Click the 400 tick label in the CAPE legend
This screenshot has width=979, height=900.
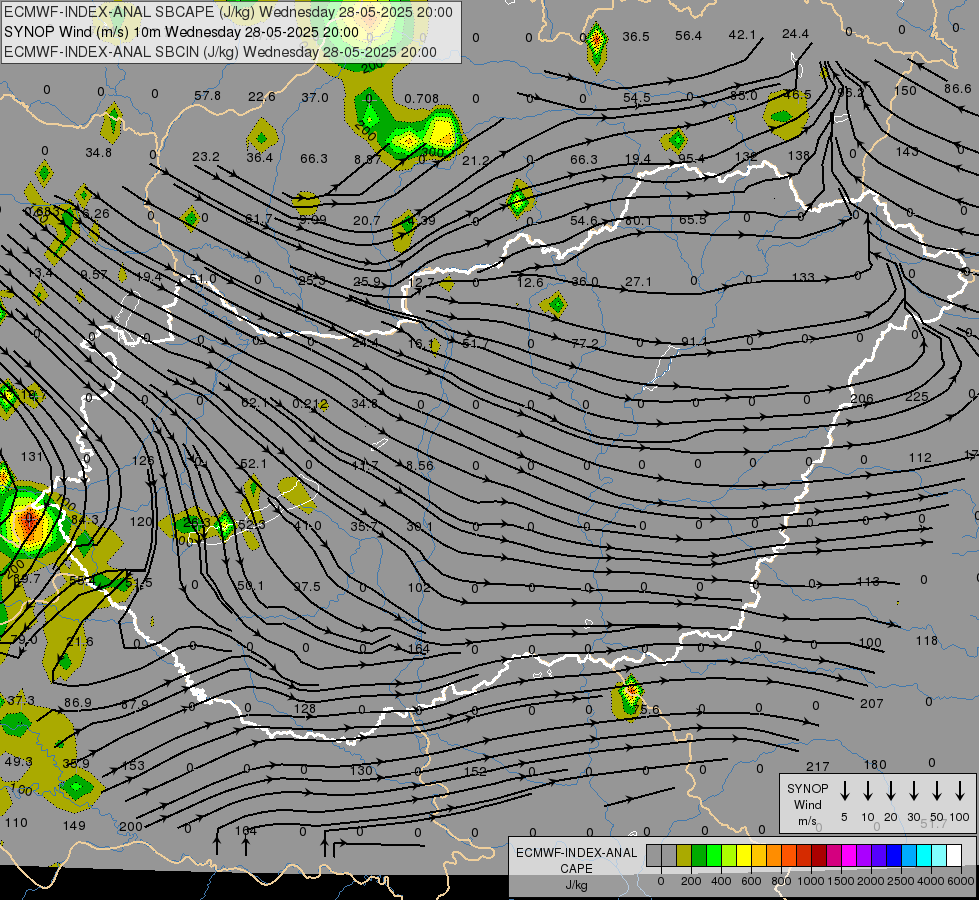point(721,881)
